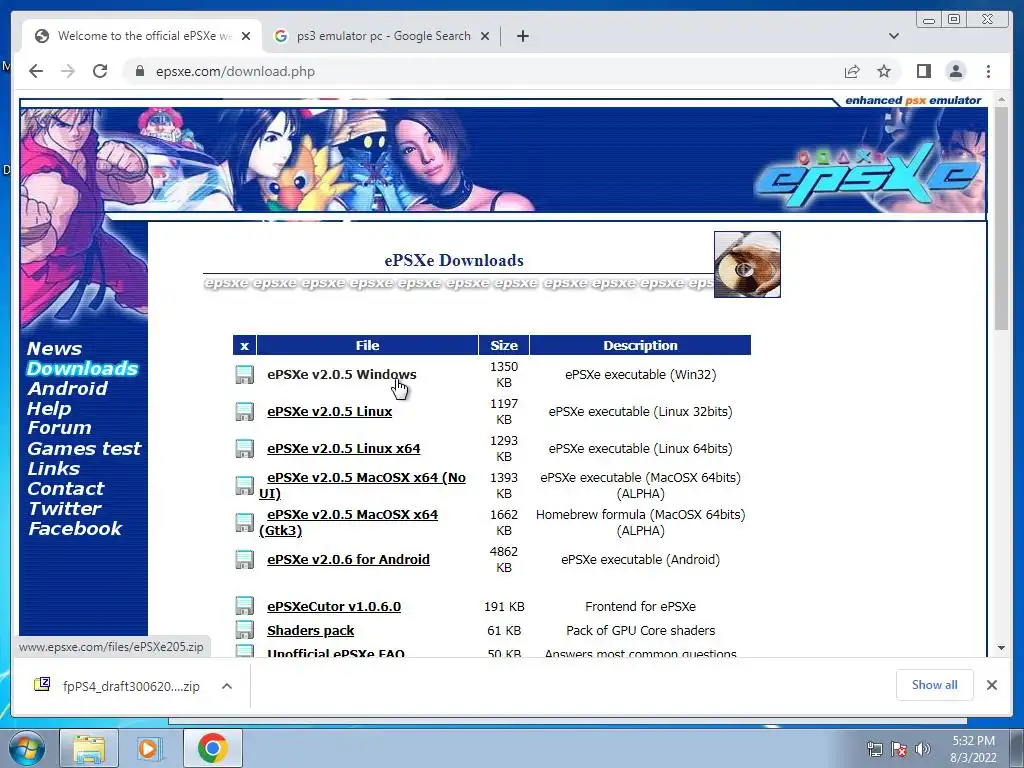Screen dimensions: 1024x768
Task: Open Windows Explorer from taskbar
Action: [x=88, y=748]
